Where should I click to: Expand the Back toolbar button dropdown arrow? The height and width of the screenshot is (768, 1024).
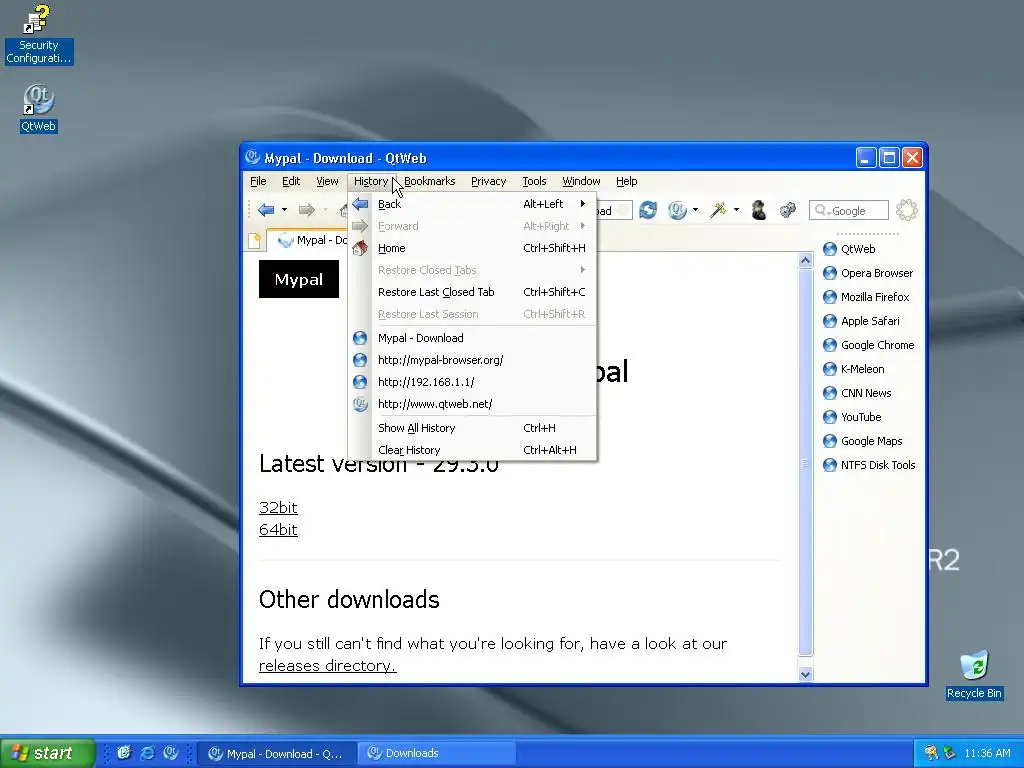click(x=284, y=210)
